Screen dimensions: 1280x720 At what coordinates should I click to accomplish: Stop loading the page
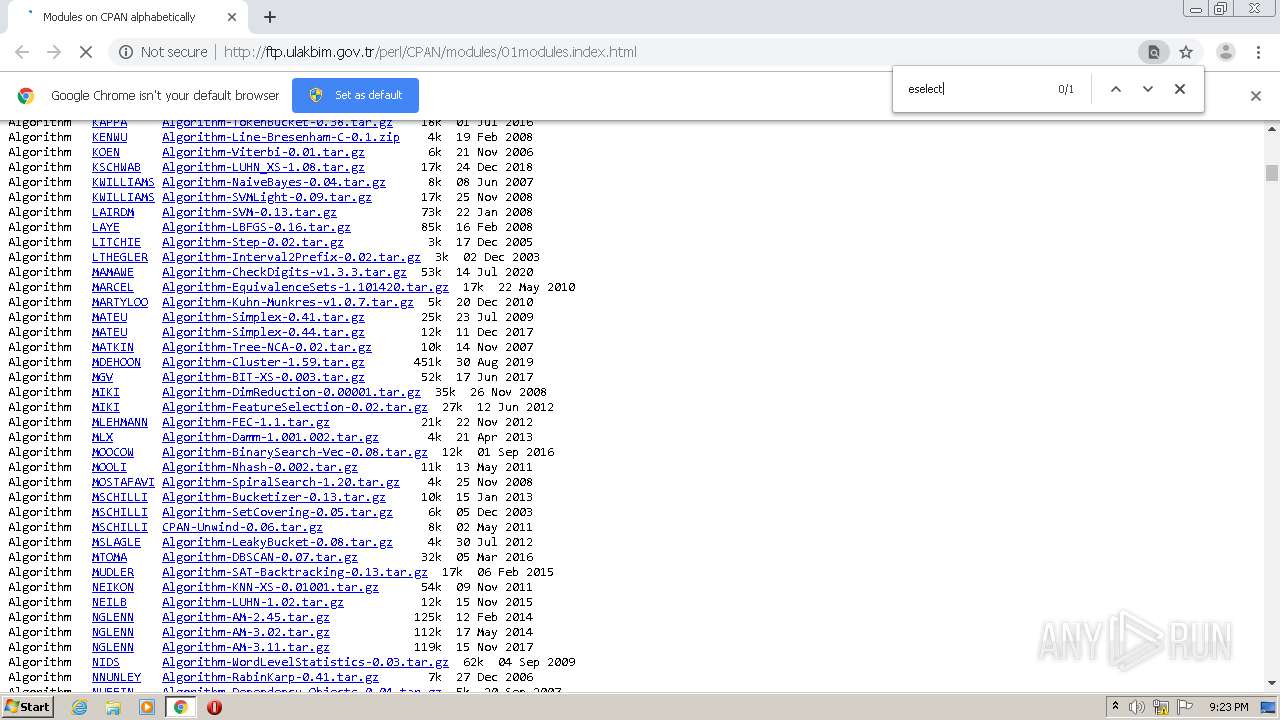[x=86, y=52]
